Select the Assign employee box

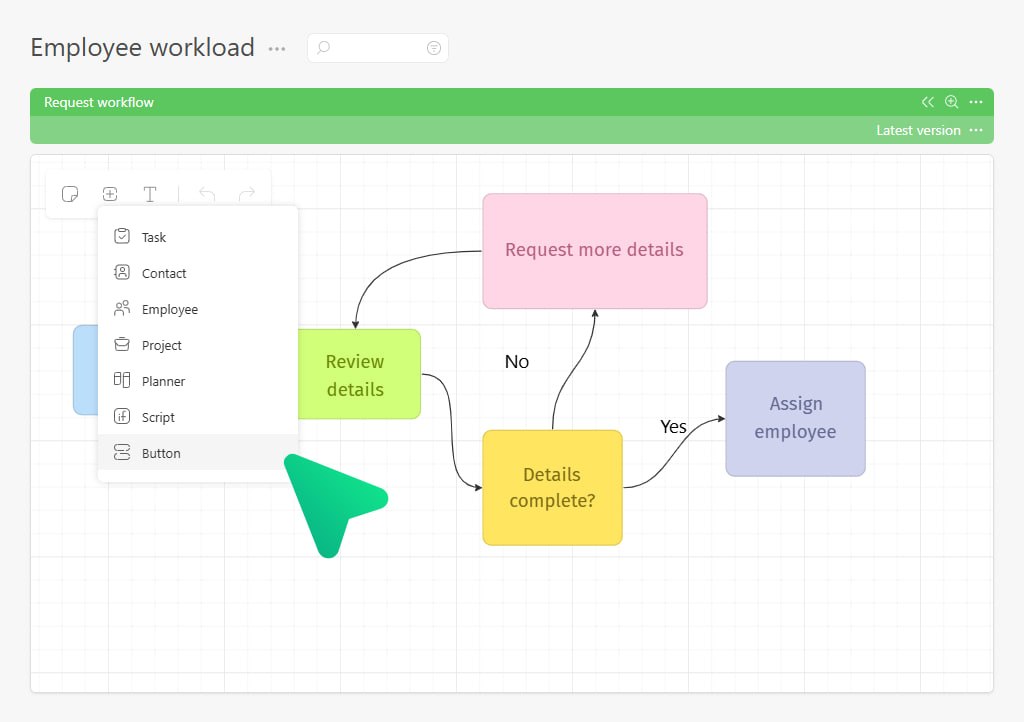795,418
